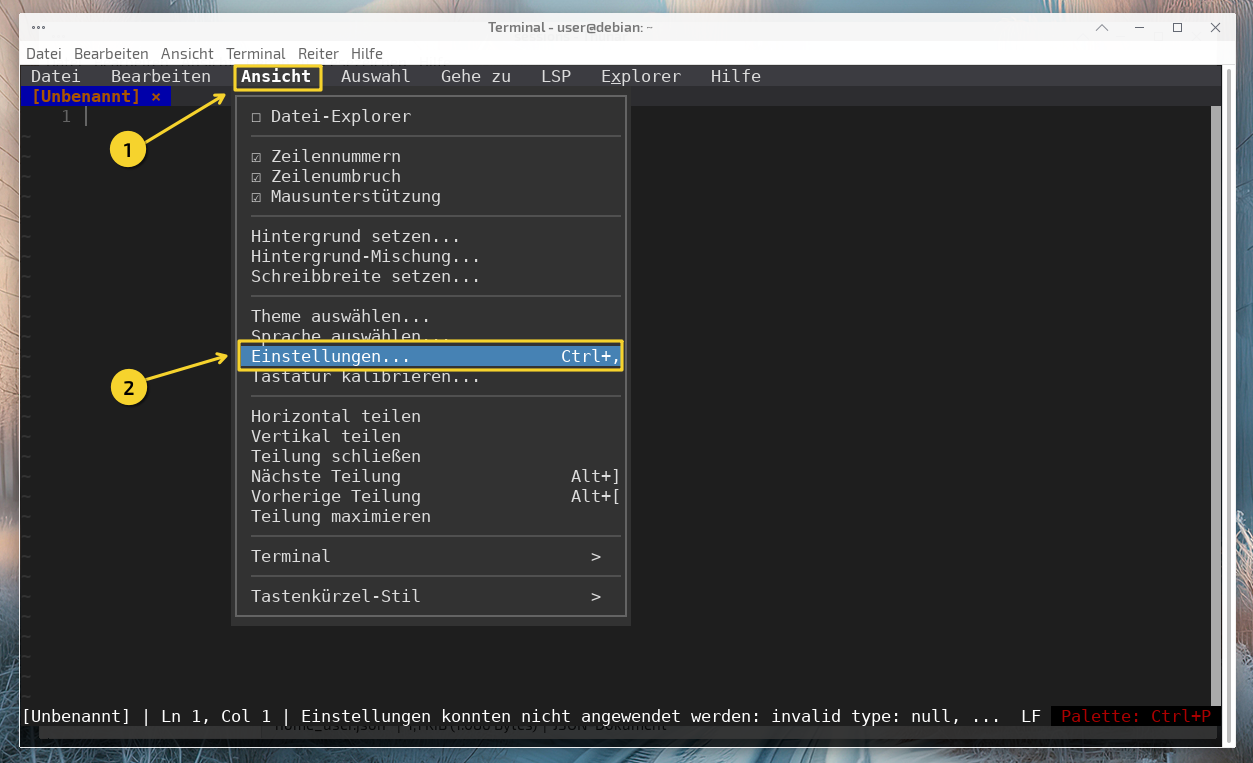Uncheck the Zeilenumbruch option
Image resolution: width=1253 pixels, height=763 pixels.
point(257,177)
